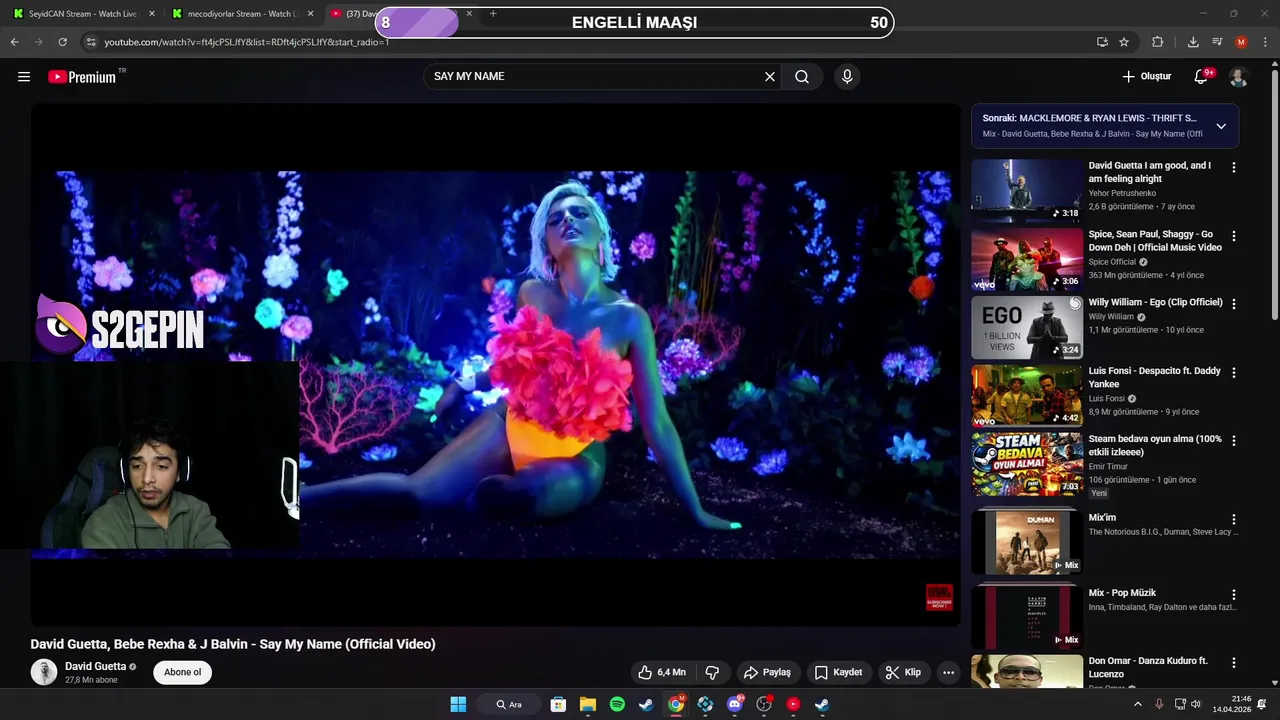This screenshot has width=1280, height=720.
Task: Click the Ara taskbar search box
Action: (510, 704)
